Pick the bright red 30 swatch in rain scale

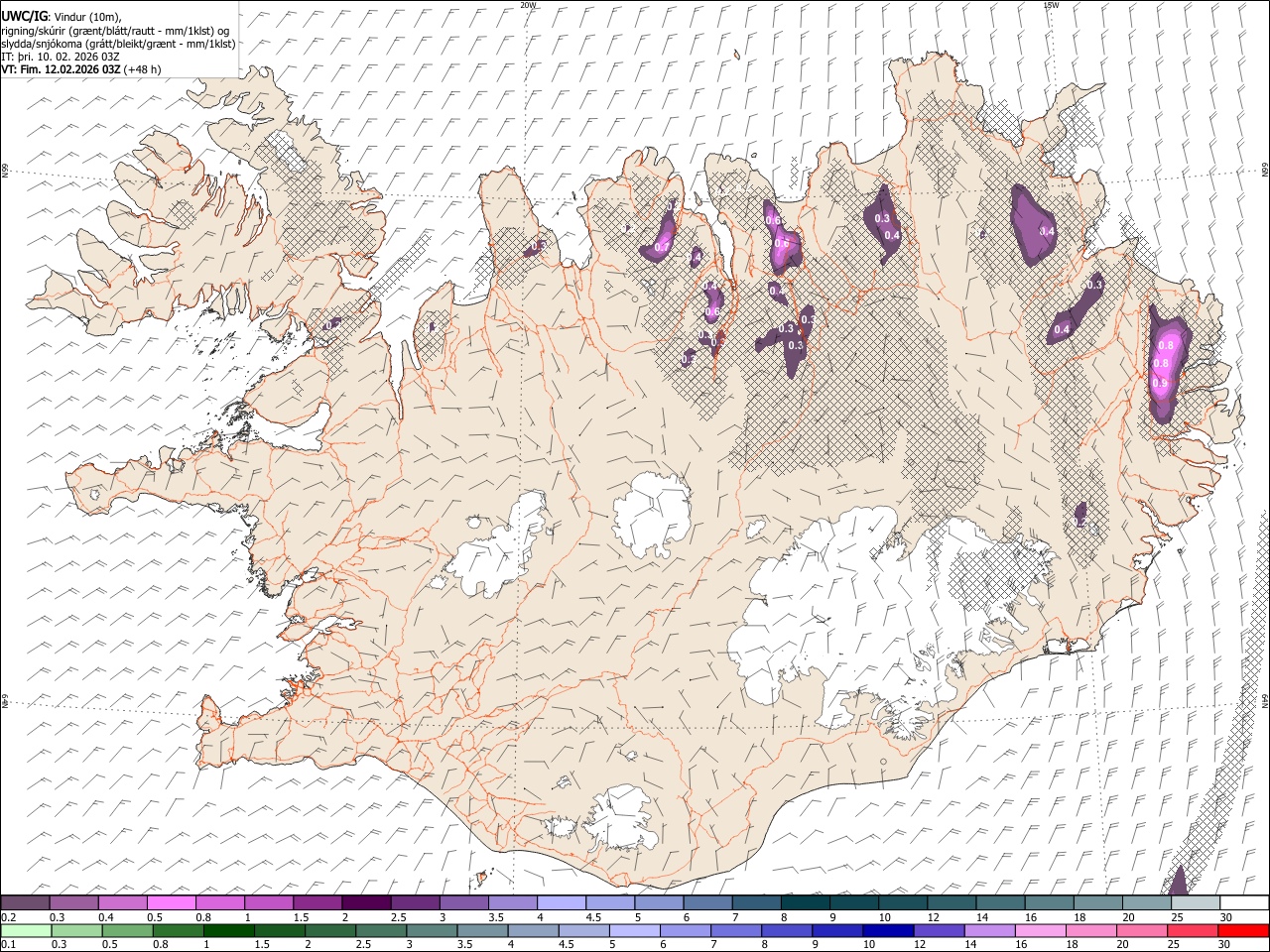tap(1243, 930)
